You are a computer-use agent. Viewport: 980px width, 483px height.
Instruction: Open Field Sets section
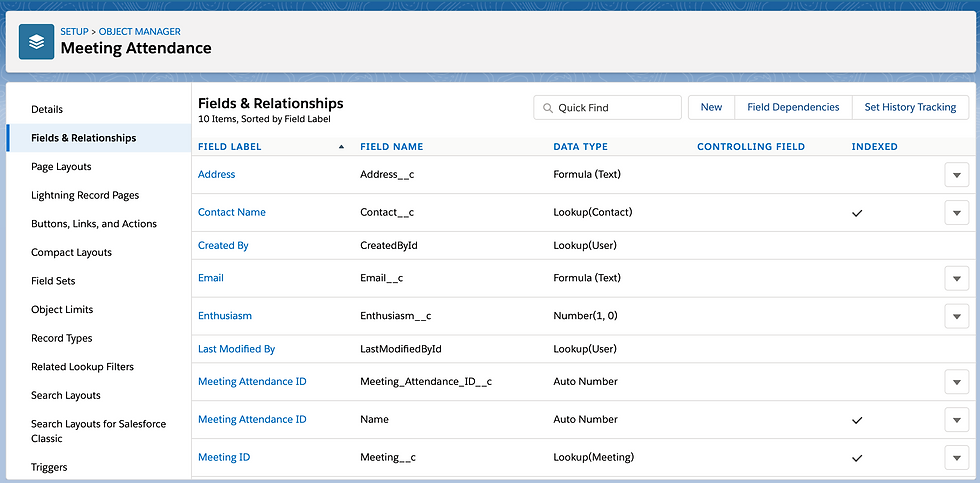coord(53,281)
